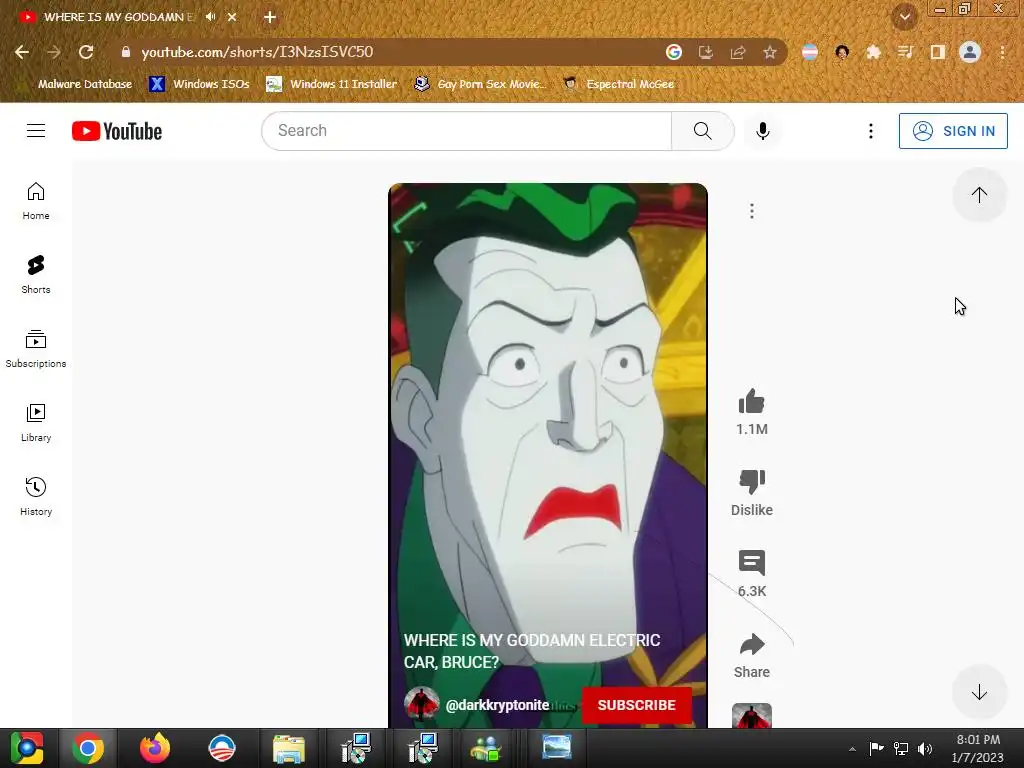This screenshot has width=1024, height=768.
Task: Subscribe to darkkryptonite channel
Action: coord(636,705)
